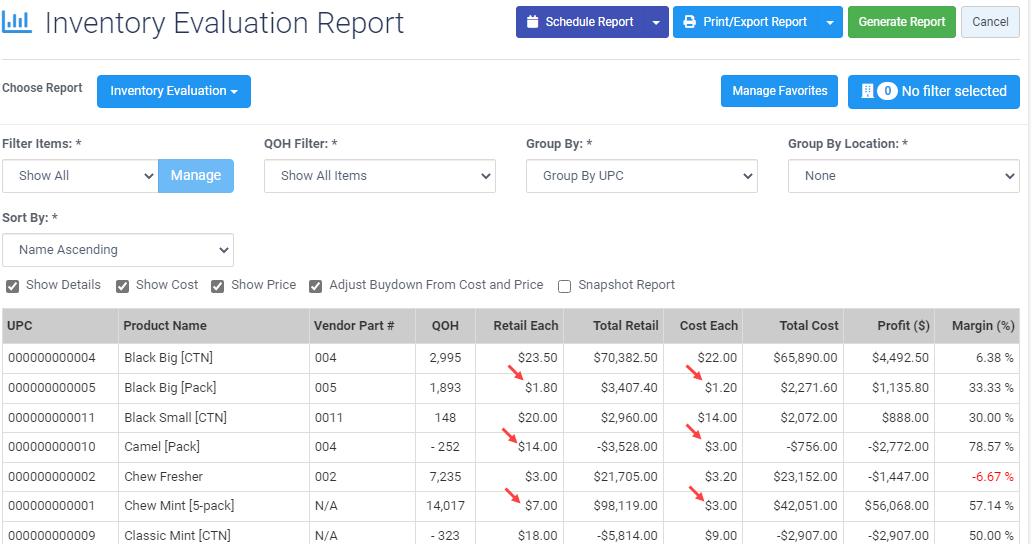Expand the Print/Export Report dropdown arrow
Image resolution: width=1031 pixels, height=544 pixels.
pos(830,22)
